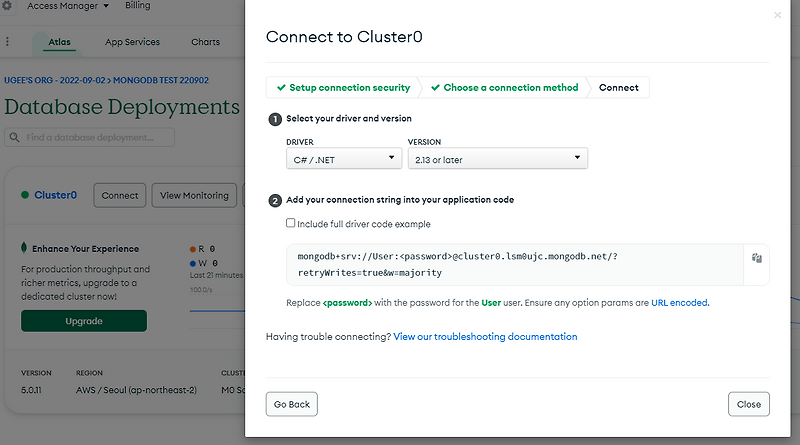The width and height of the screenshot is (800, 445).
Task: Open the vertical dots project menu
Action: [8, 42]
